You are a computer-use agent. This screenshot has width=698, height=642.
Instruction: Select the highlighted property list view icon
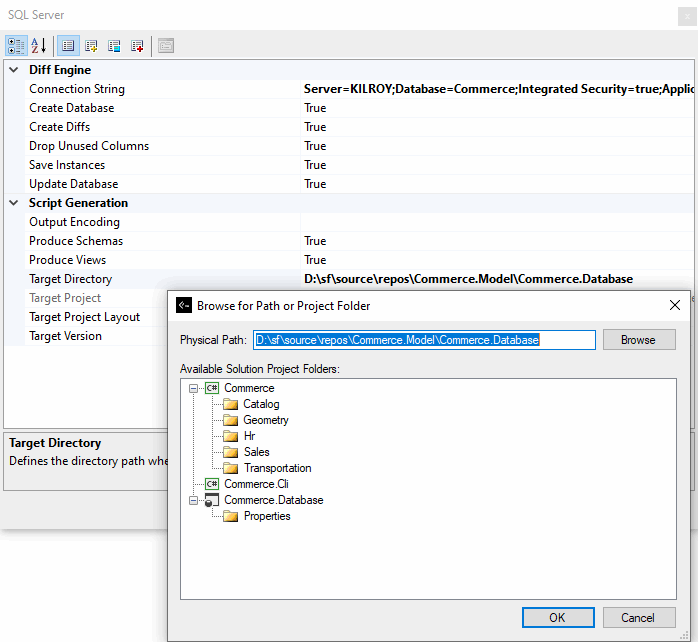click(68, 46)
